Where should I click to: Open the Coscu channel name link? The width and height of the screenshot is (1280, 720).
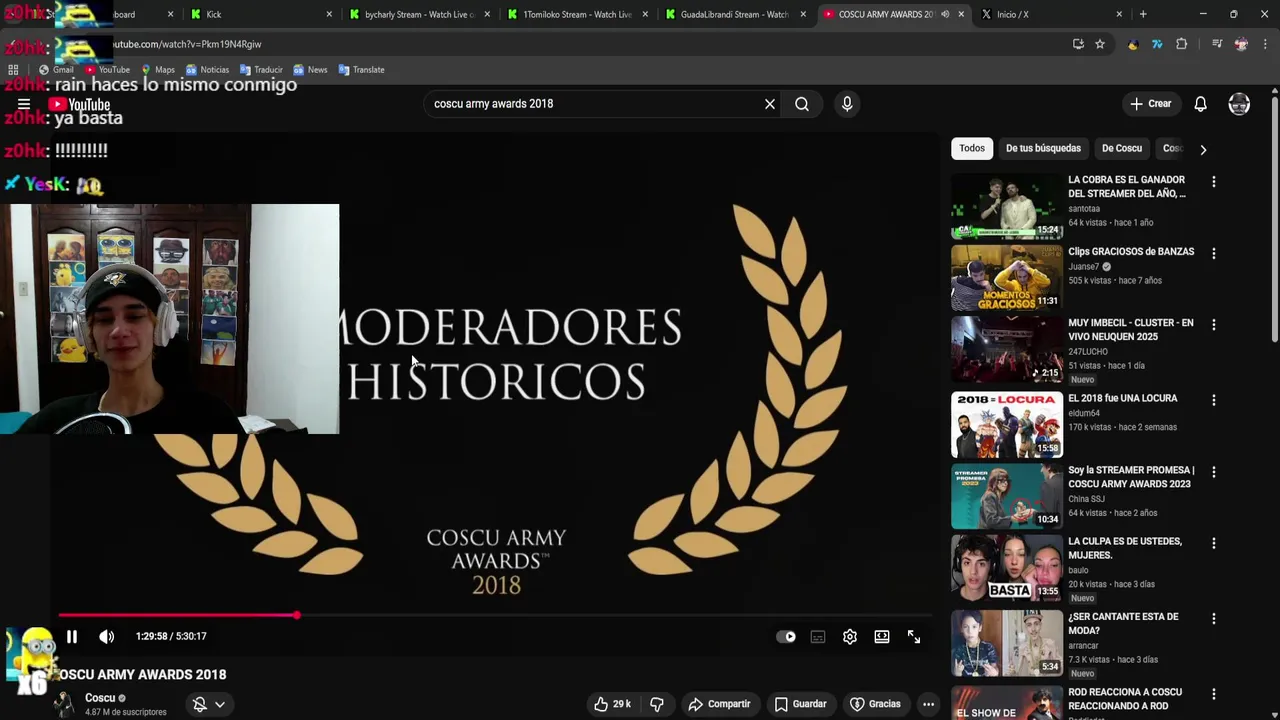click(100, 698)
